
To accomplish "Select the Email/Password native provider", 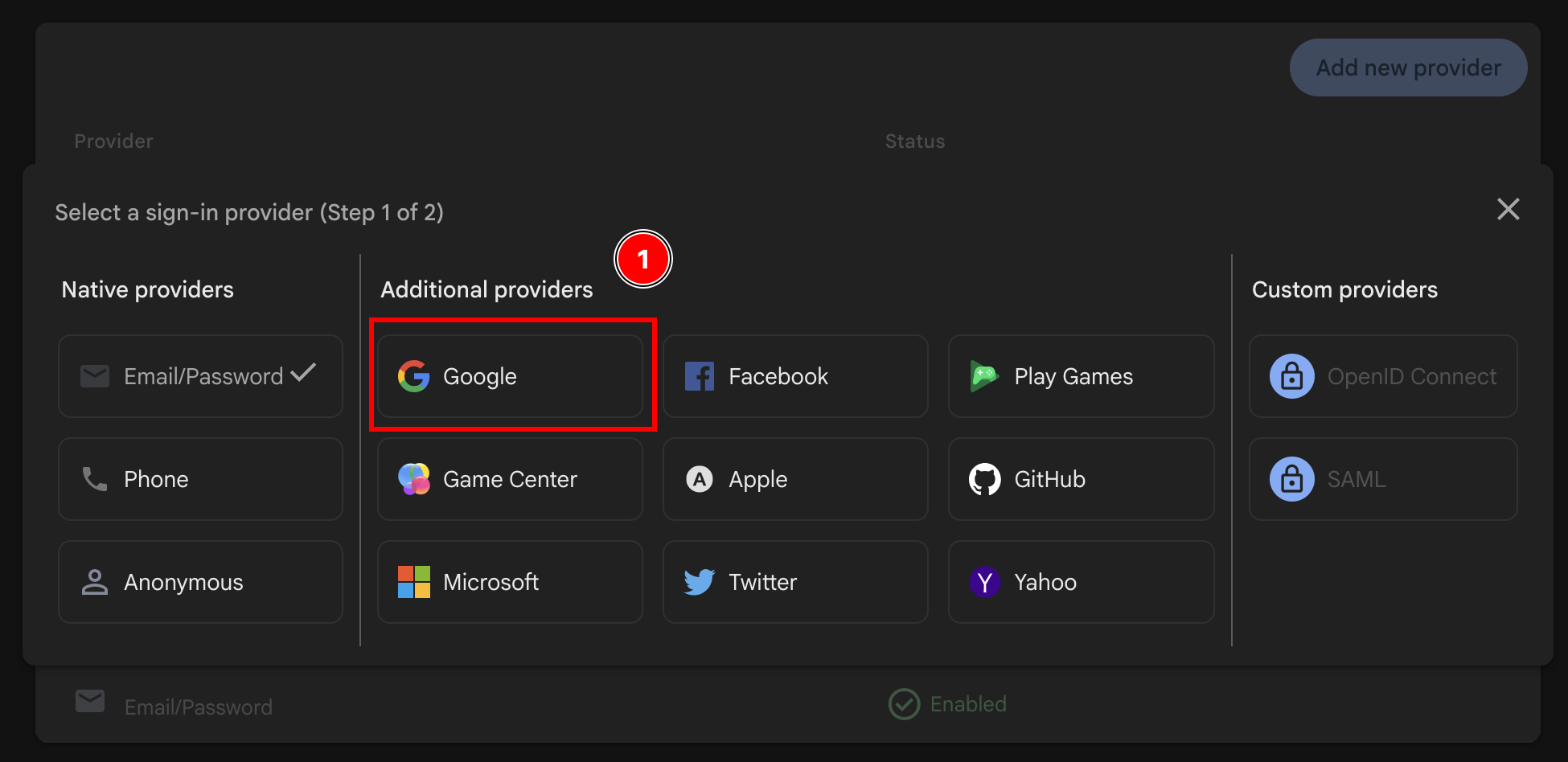I will pos(199,375).
